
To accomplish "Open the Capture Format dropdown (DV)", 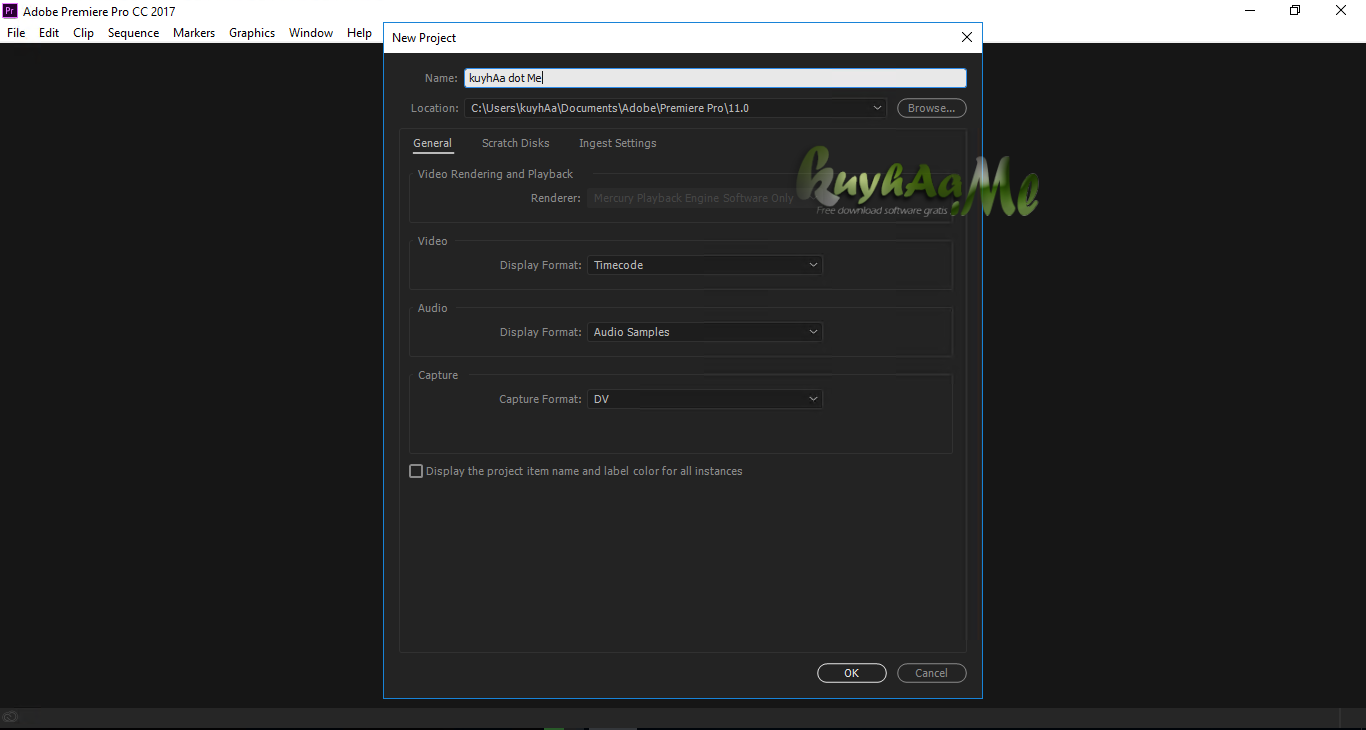I will 705,399.
